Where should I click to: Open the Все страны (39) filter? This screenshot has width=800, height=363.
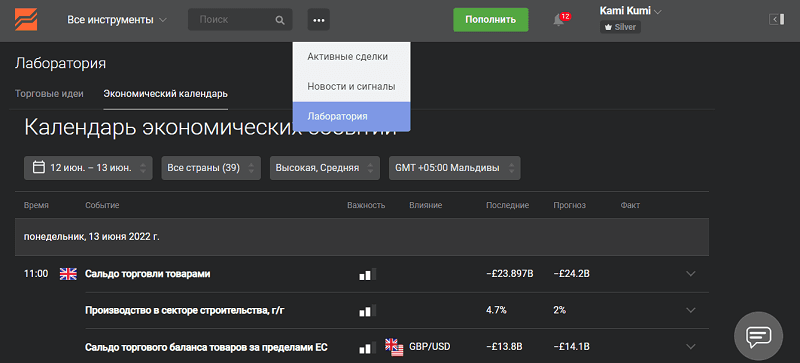(x=211, y=168)
